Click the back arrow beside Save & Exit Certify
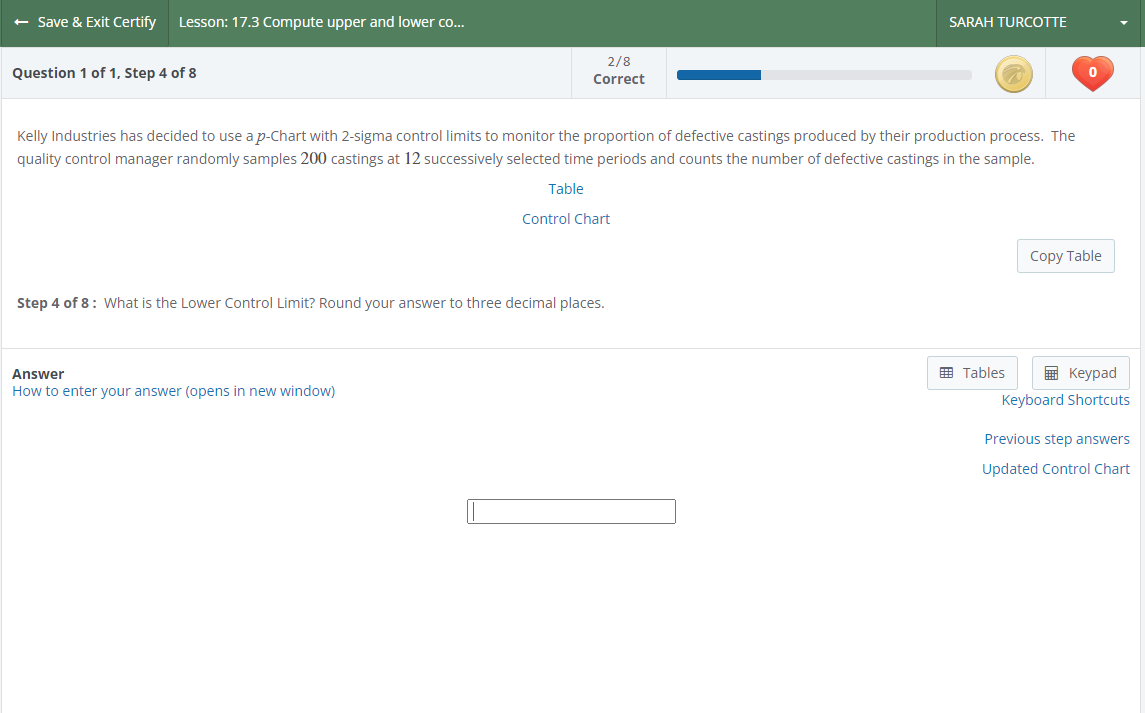 point(22,21)
